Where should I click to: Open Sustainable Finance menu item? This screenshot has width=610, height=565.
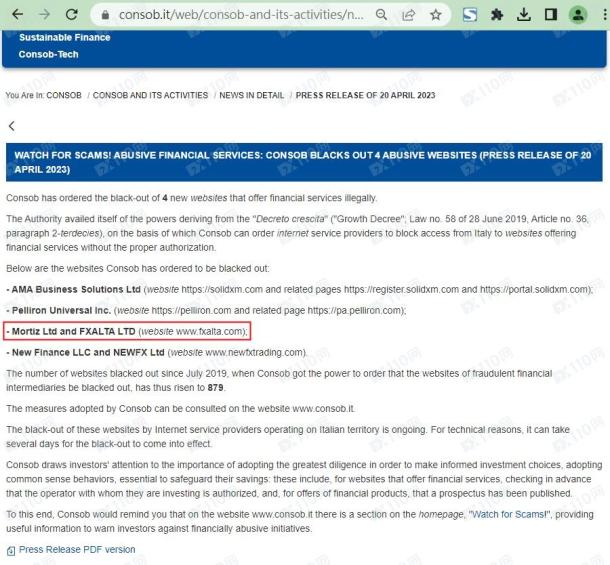click(x=65, y=37)
